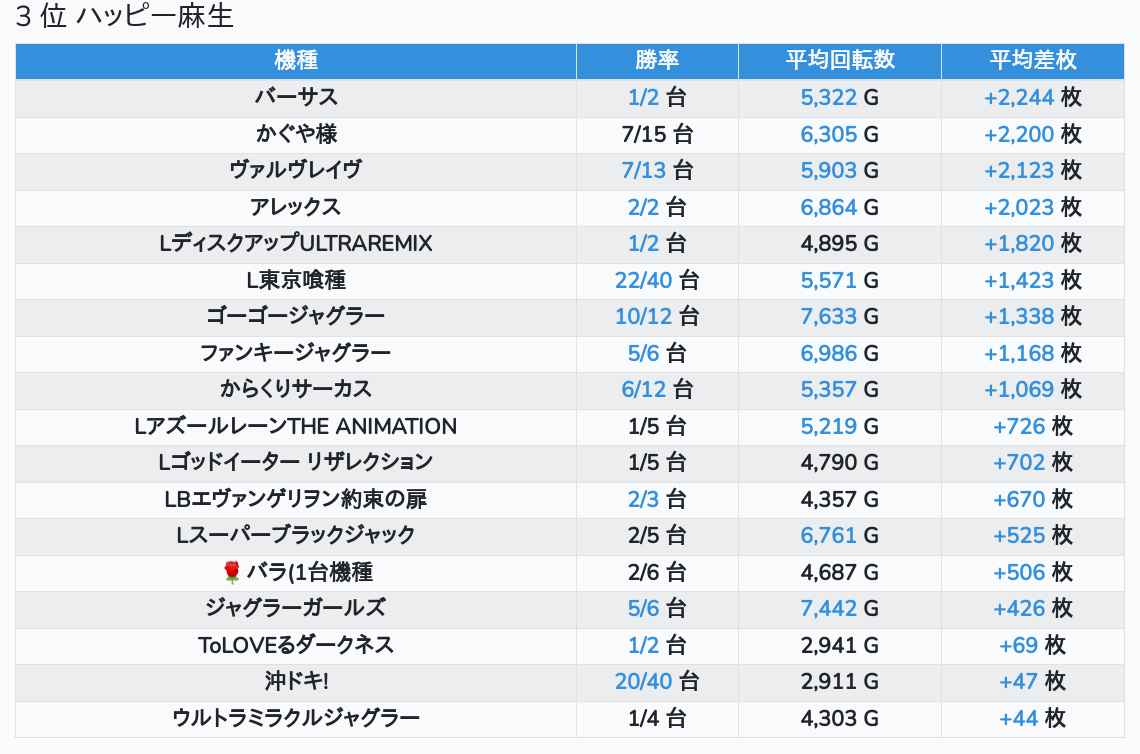
Task: Select the バラ(1台機種 cell text
Action: click(x=310, y=572)
